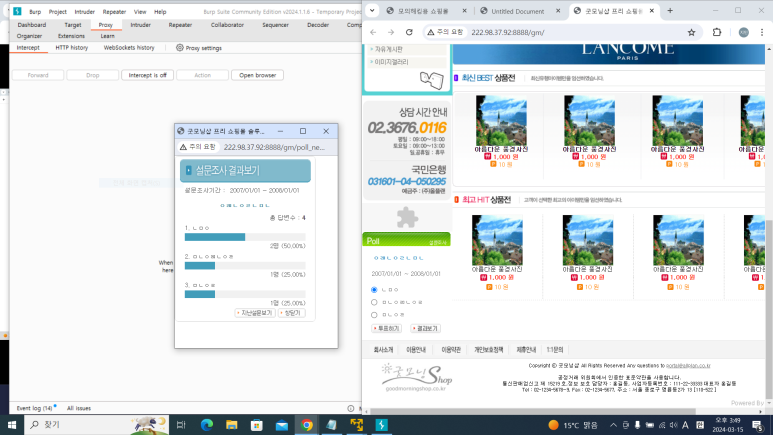The height and width of the screenshot is (435, 773).
Task: Open the Help menu
Action: click(160, 11)
